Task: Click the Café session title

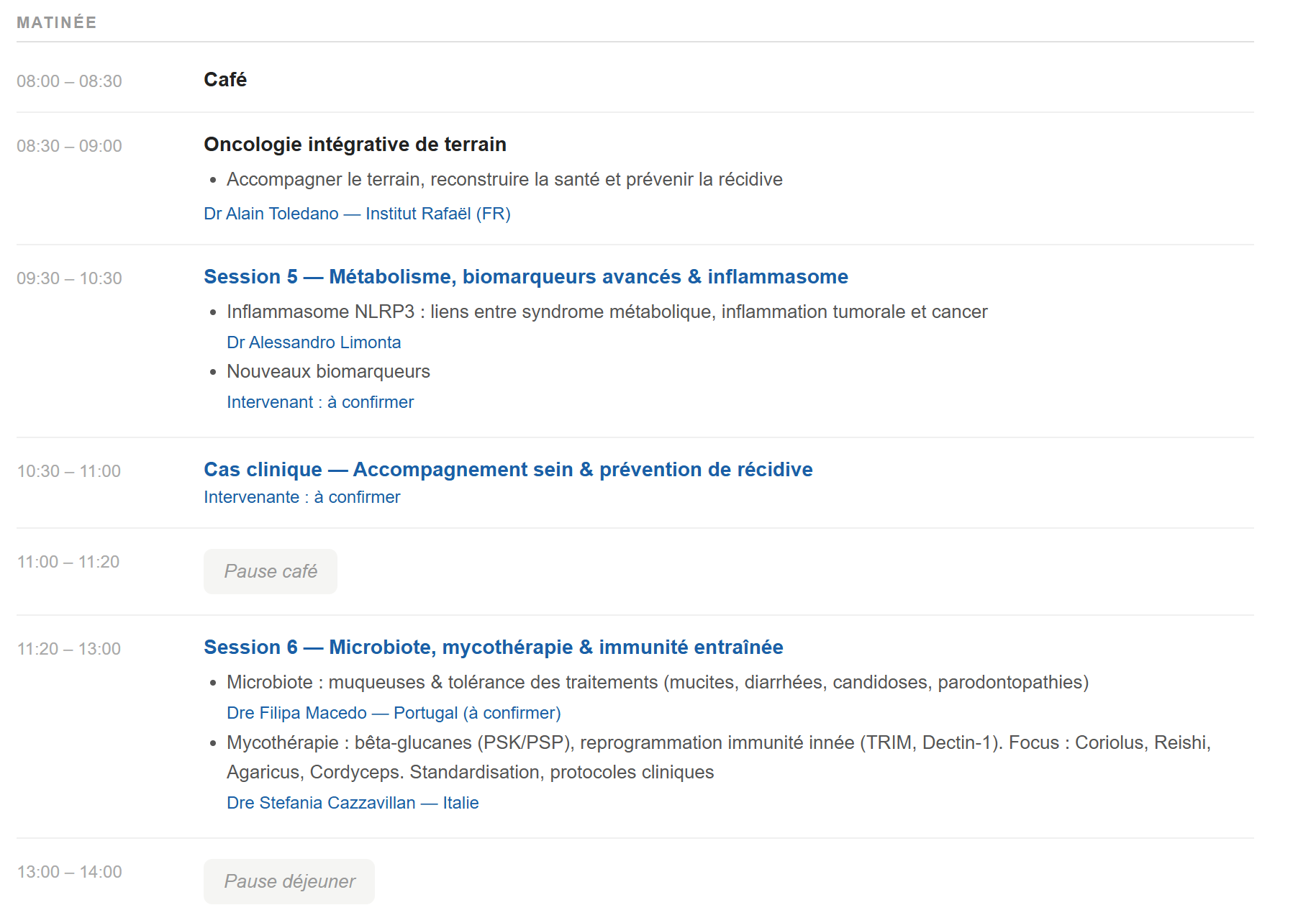Action: click(x=225, y=80)
